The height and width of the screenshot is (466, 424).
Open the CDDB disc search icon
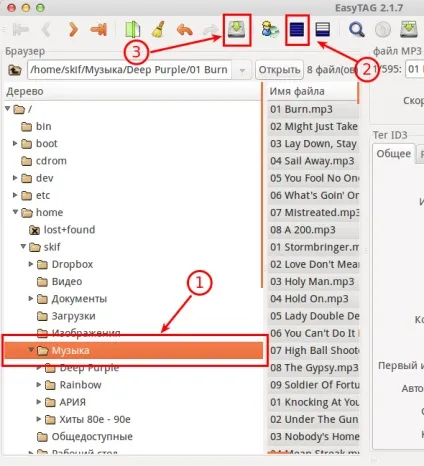pyautogui.click(x=383, y=30)
